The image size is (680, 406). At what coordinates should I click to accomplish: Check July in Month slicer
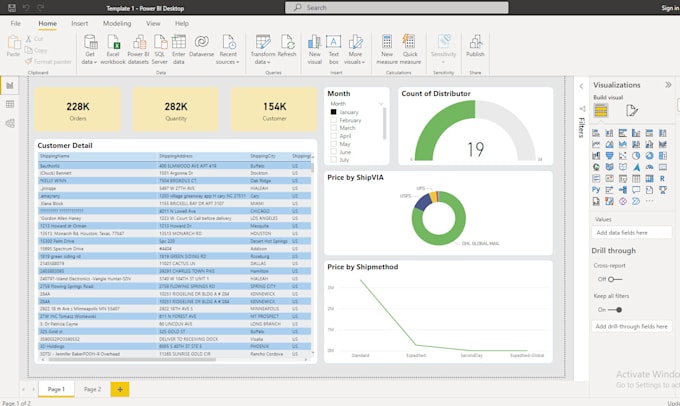tap(333, 160)
